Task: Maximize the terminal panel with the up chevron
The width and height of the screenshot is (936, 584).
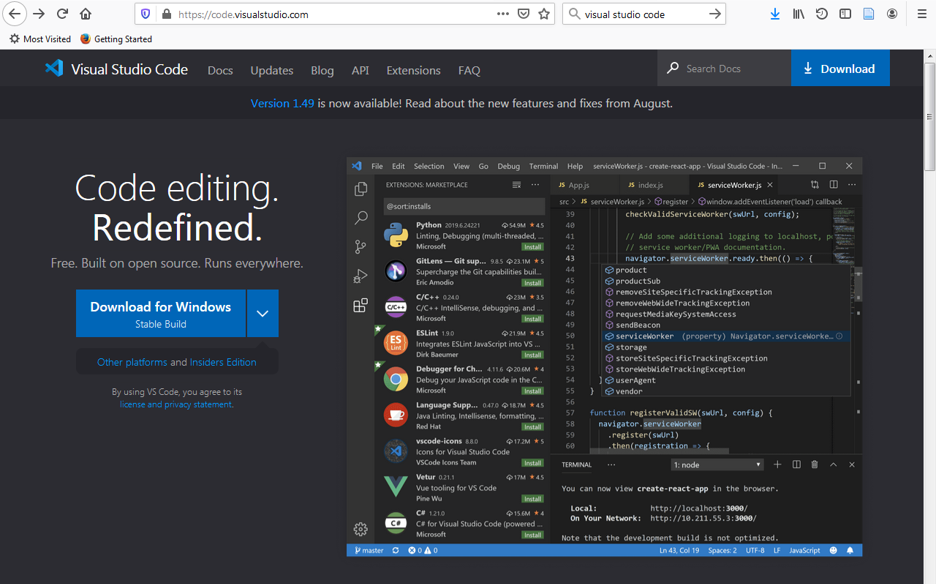Action: point(833,465)
